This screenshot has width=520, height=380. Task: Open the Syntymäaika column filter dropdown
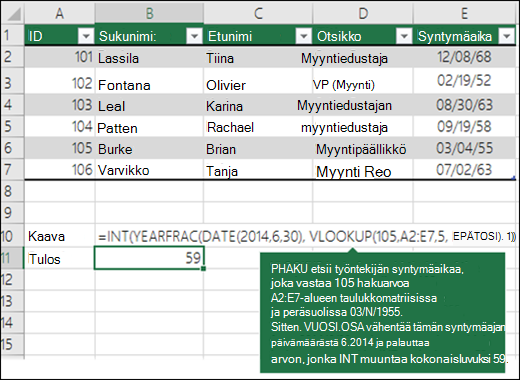pyautogui.click(x=507, y=36)
